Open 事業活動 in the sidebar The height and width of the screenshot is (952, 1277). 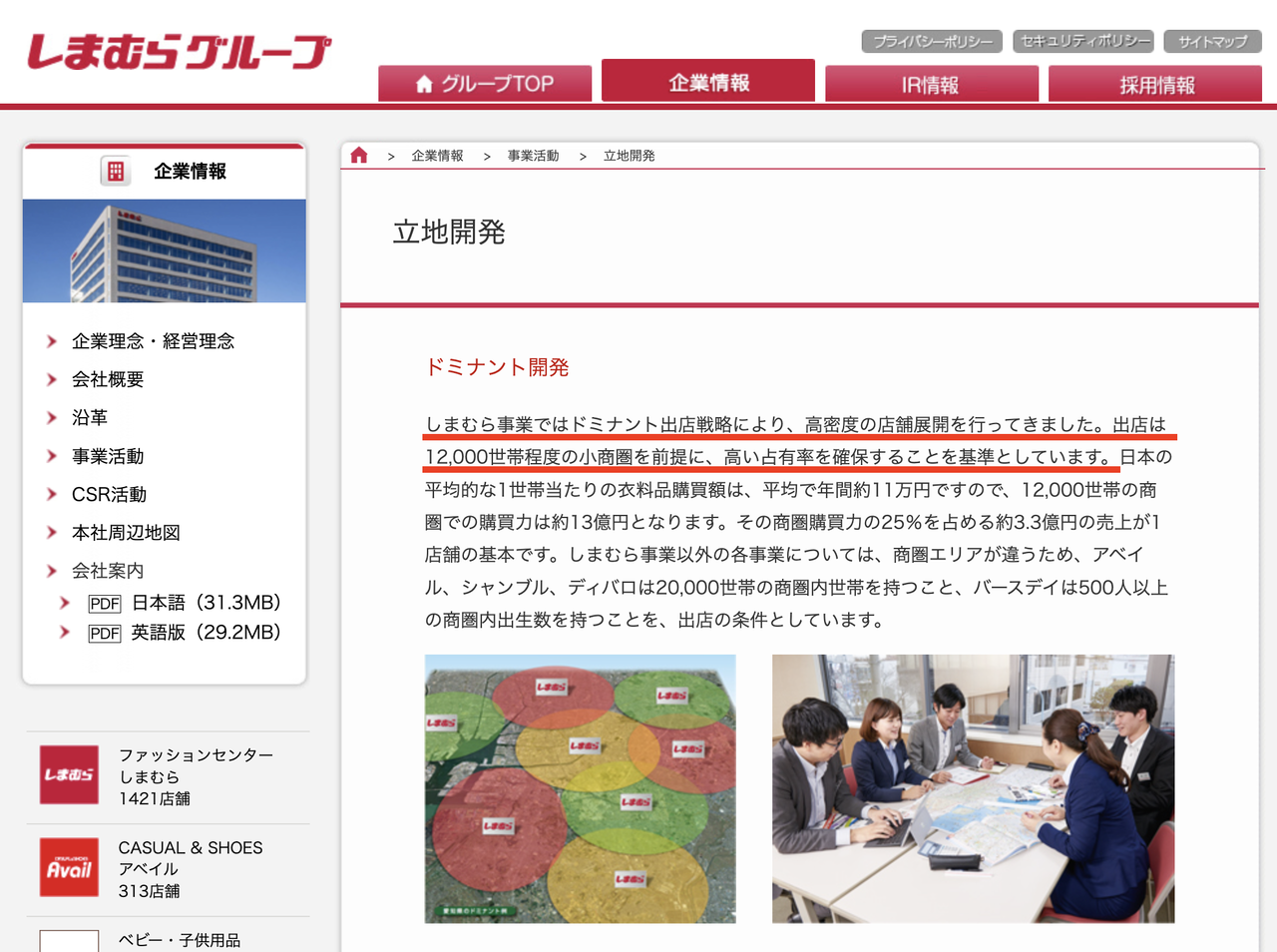click(108, 456)
